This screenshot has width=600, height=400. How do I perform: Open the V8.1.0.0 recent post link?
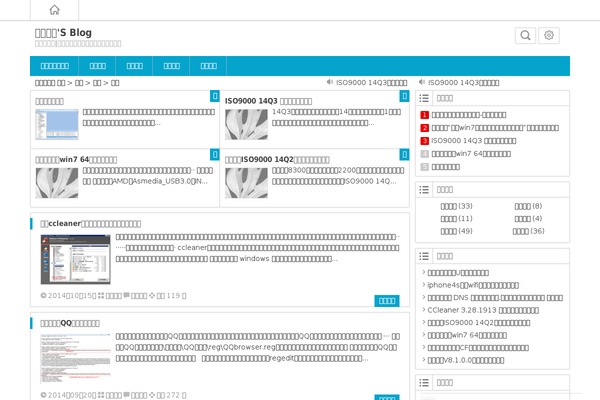click(x=466, y=361)
